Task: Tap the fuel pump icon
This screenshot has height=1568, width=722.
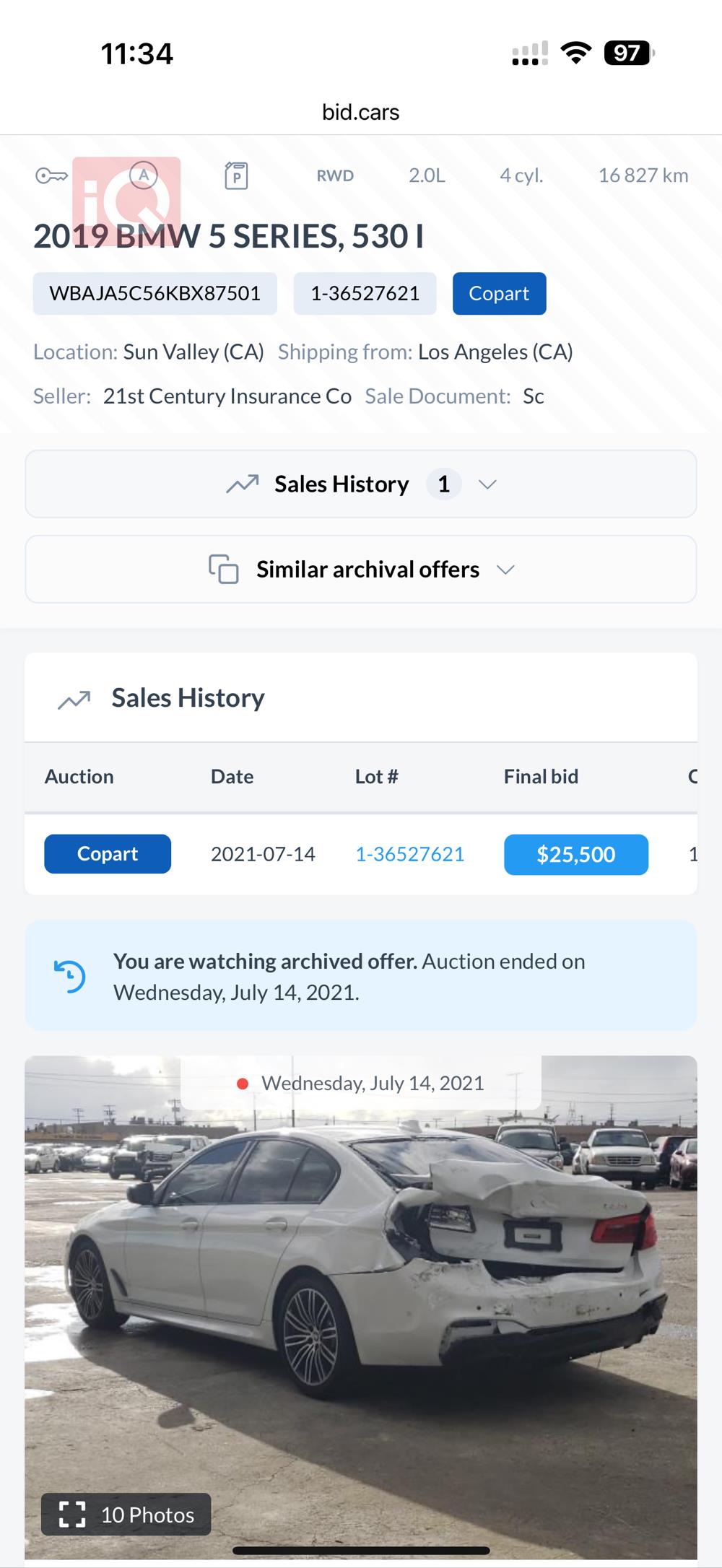Action: pyautogui.click(x=236, y=175)
